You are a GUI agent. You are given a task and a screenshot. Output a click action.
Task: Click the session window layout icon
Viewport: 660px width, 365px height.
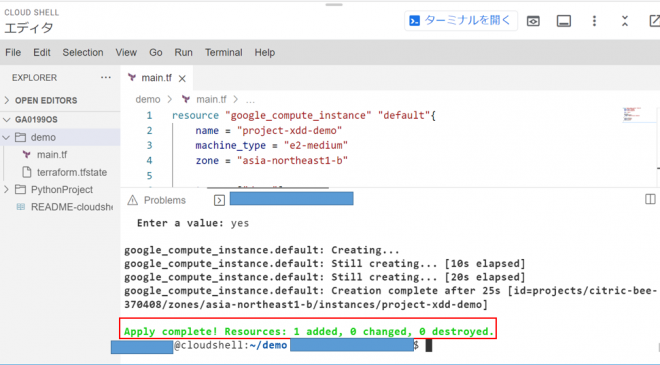[x=564, y=21]
